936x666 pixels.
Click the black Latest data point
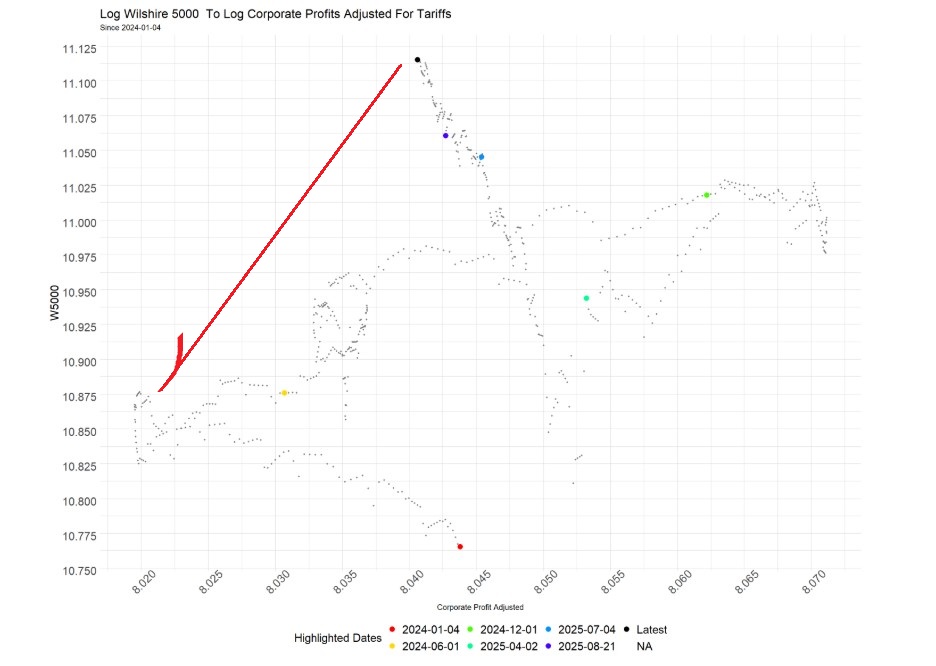point(417,60)
